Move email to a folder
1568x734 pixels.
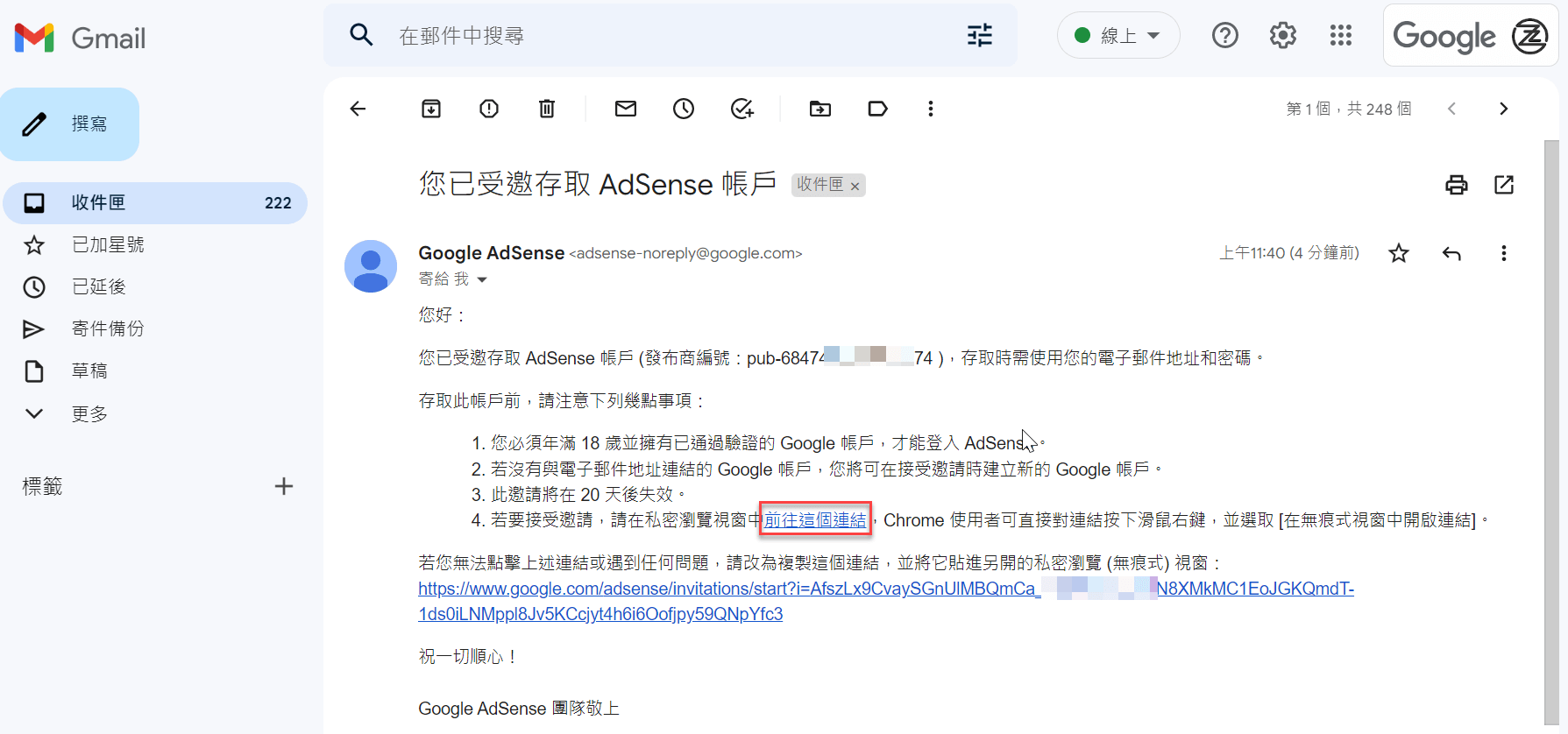(820, 109)
